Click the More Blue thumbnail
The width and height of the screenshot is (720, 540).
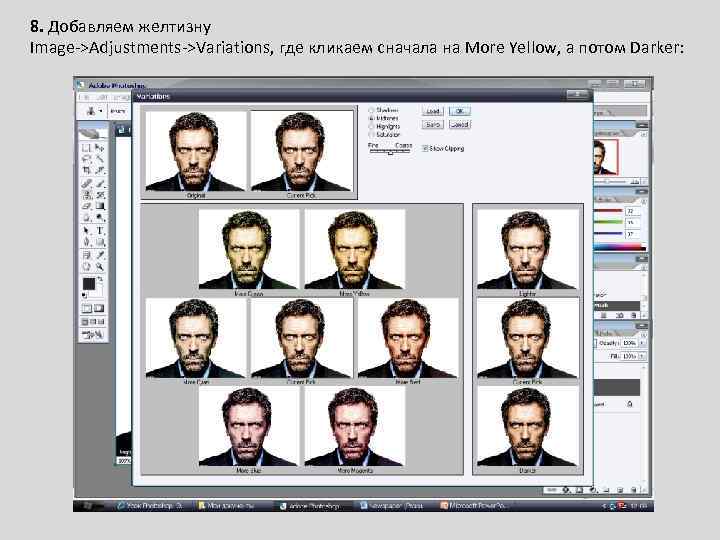coord(249,426)
